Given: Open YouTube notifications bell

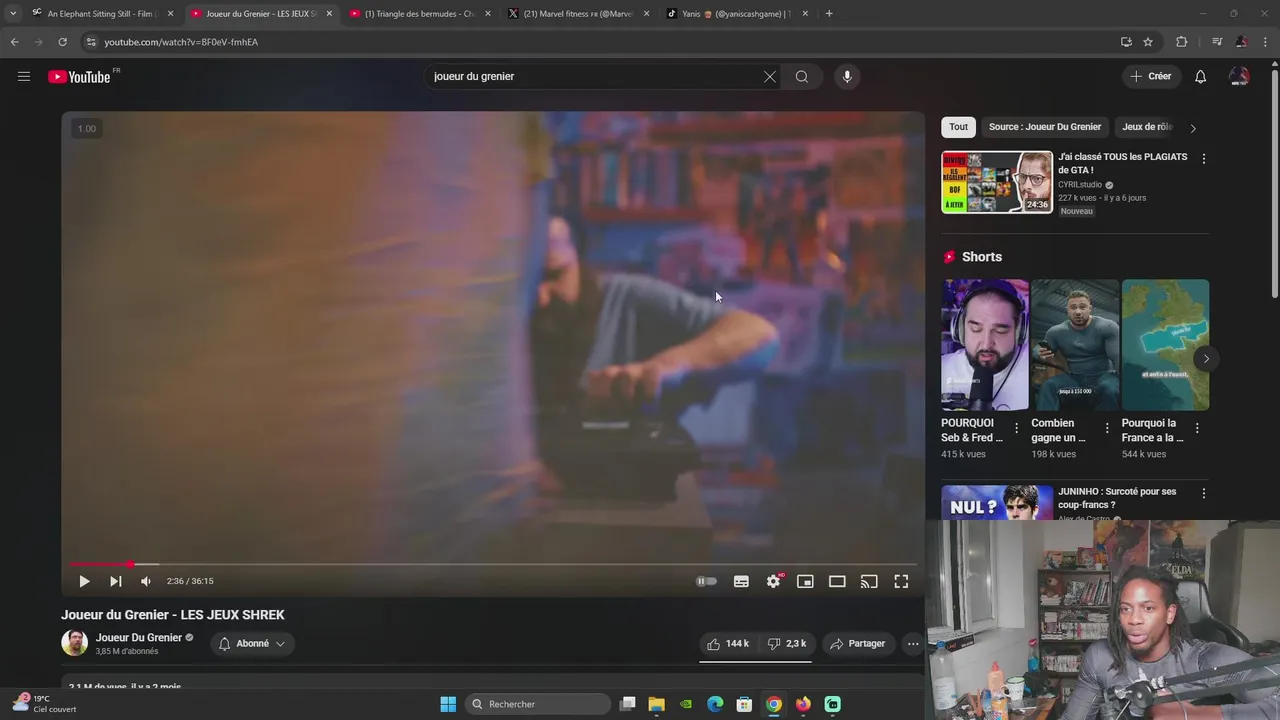Looking at the screenshot, I should point(1201,77).
